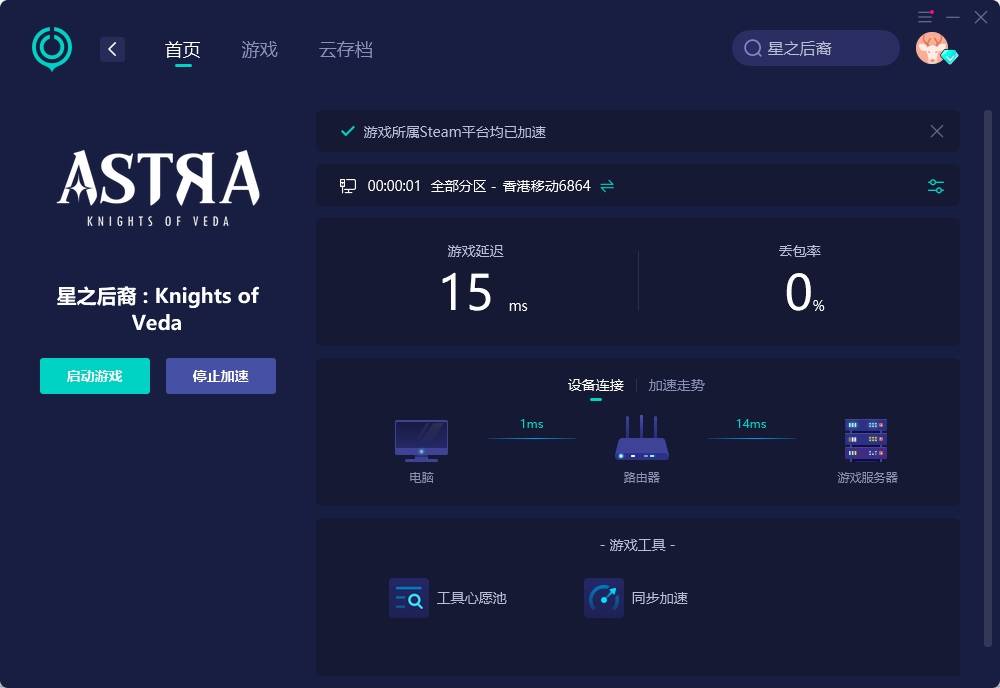The height and width of the screenshot is (688, 1000).
Task: Click the search box showing 星之后裔
Action: [816, 48]
